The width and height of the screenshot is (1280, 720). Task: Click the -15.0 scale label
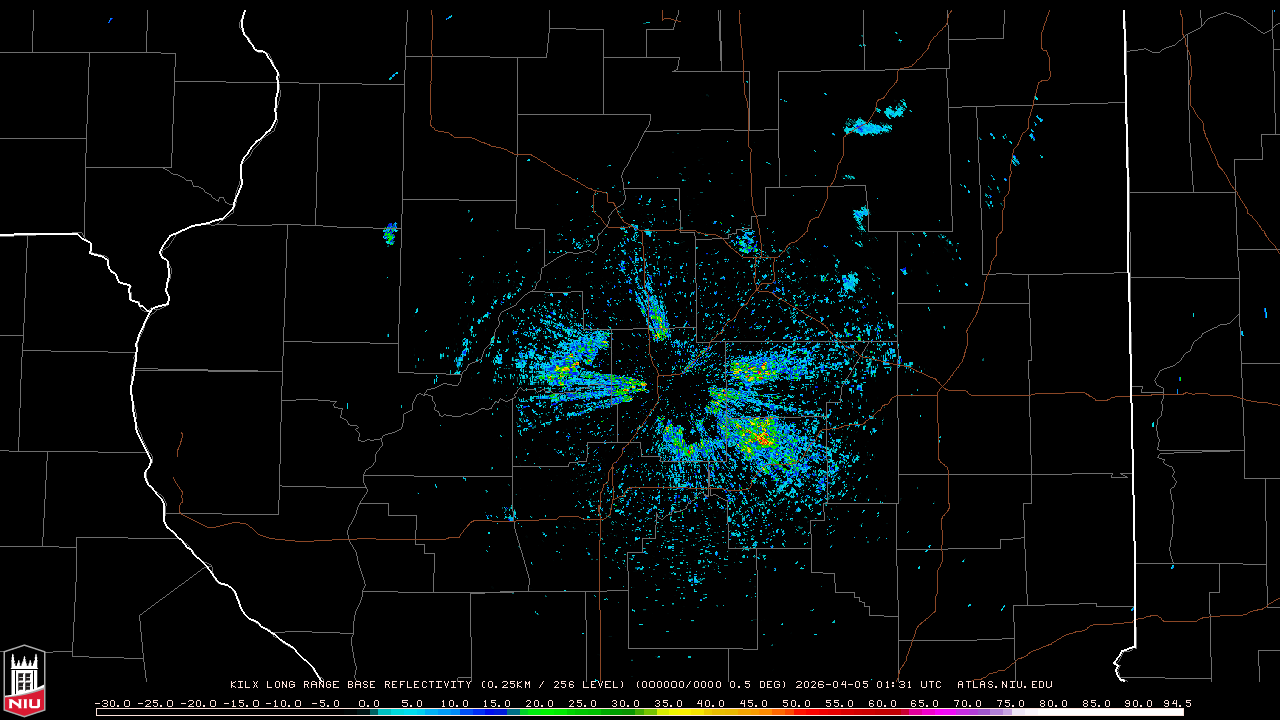click(241, 704)
